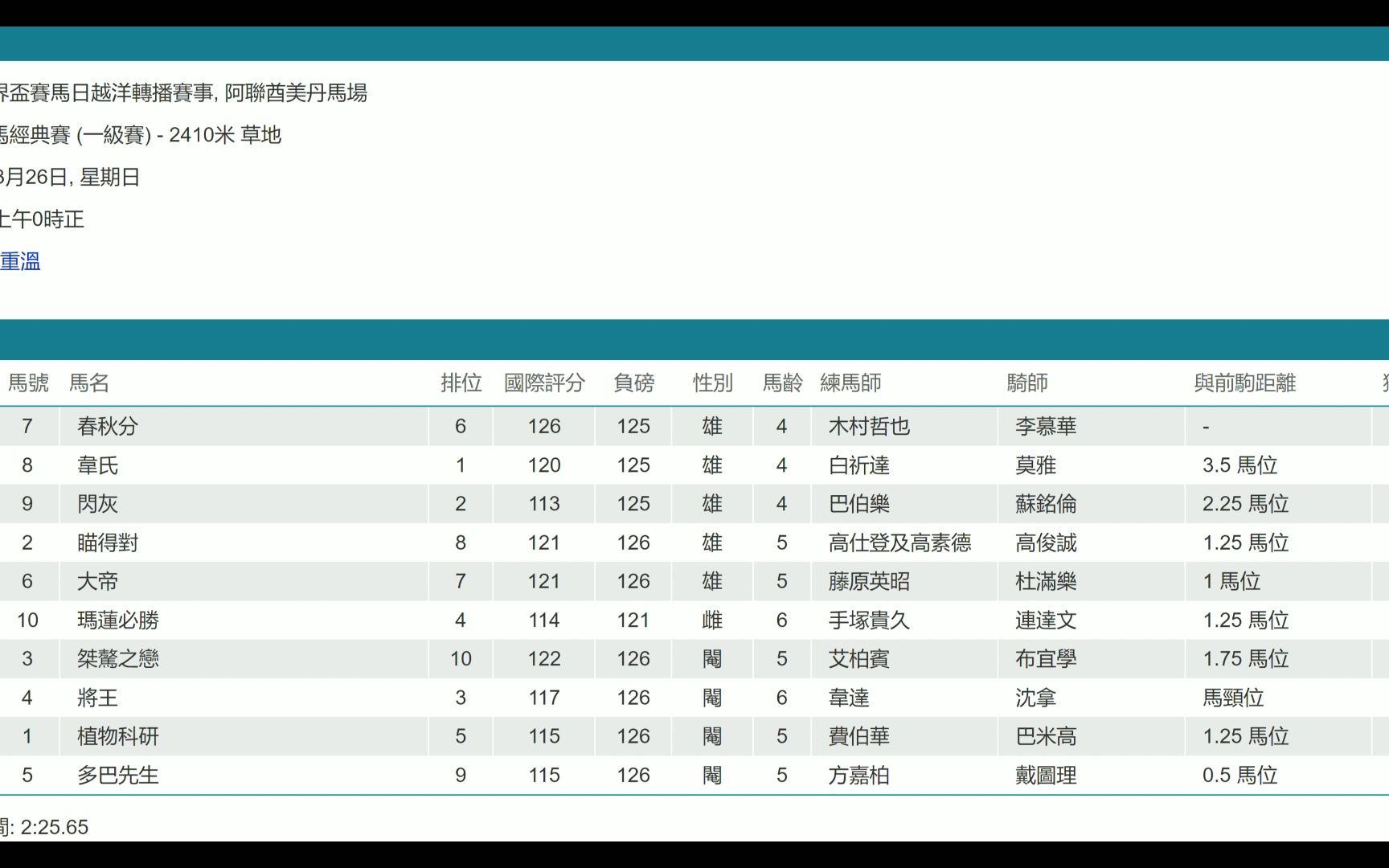Screen dimensions: 1389x868
Task: Select horse name 將王
Action: click(x=97, y=698)
